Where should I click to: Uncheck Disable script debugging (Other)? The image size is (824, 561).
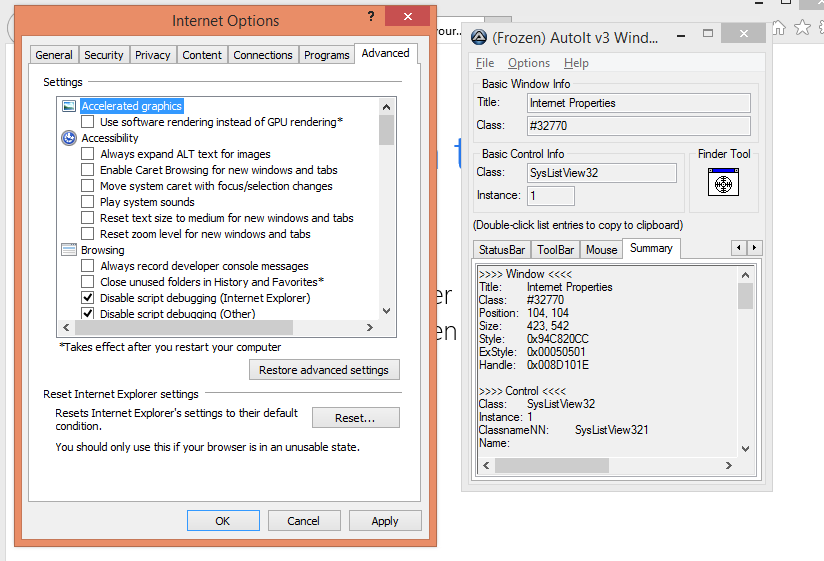point(88,314)
